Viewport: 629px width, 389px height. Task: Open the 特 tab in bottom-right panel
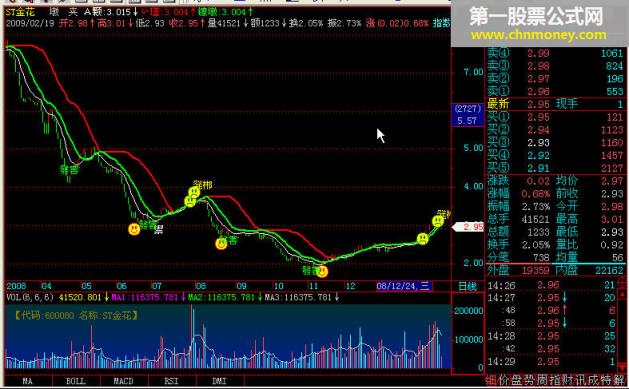pos(607,380)
